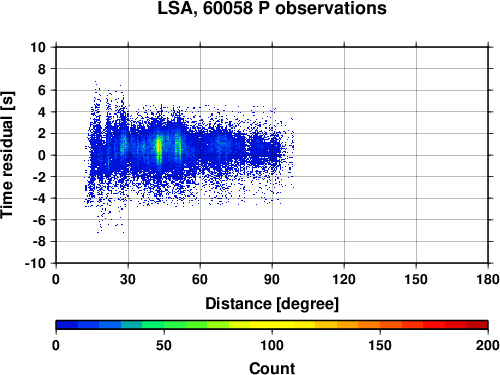500x375 pixels.
Task: Click the x-axis tick label 120
Action: coord(344,279)
